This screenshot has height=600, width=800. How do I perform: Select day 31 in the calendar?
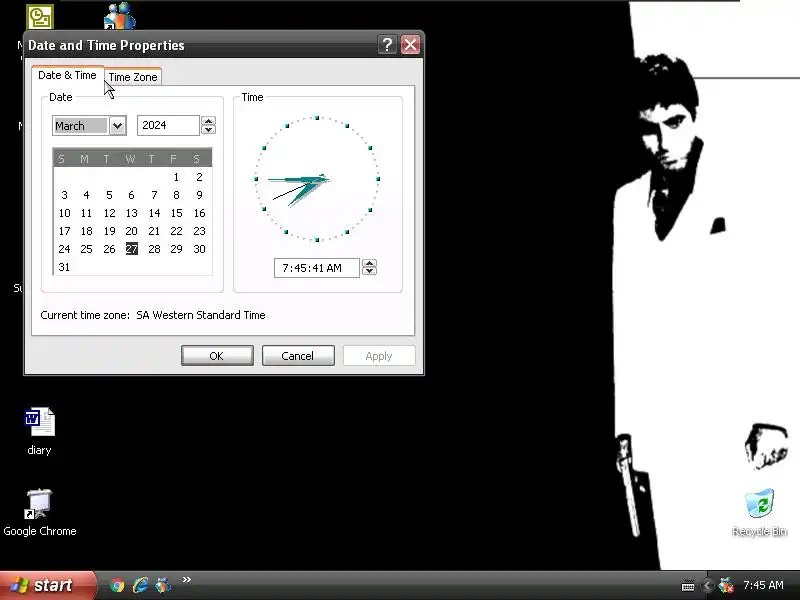64,267
